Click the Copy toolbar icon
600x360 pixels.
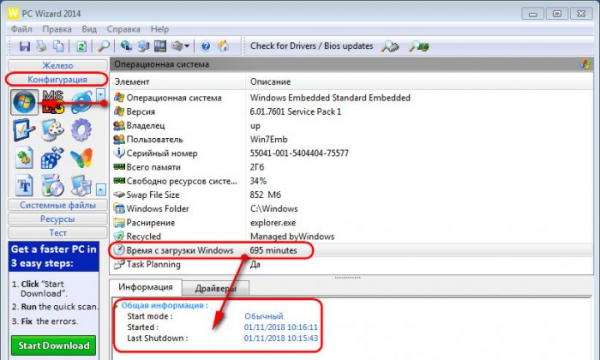(58, 46)
